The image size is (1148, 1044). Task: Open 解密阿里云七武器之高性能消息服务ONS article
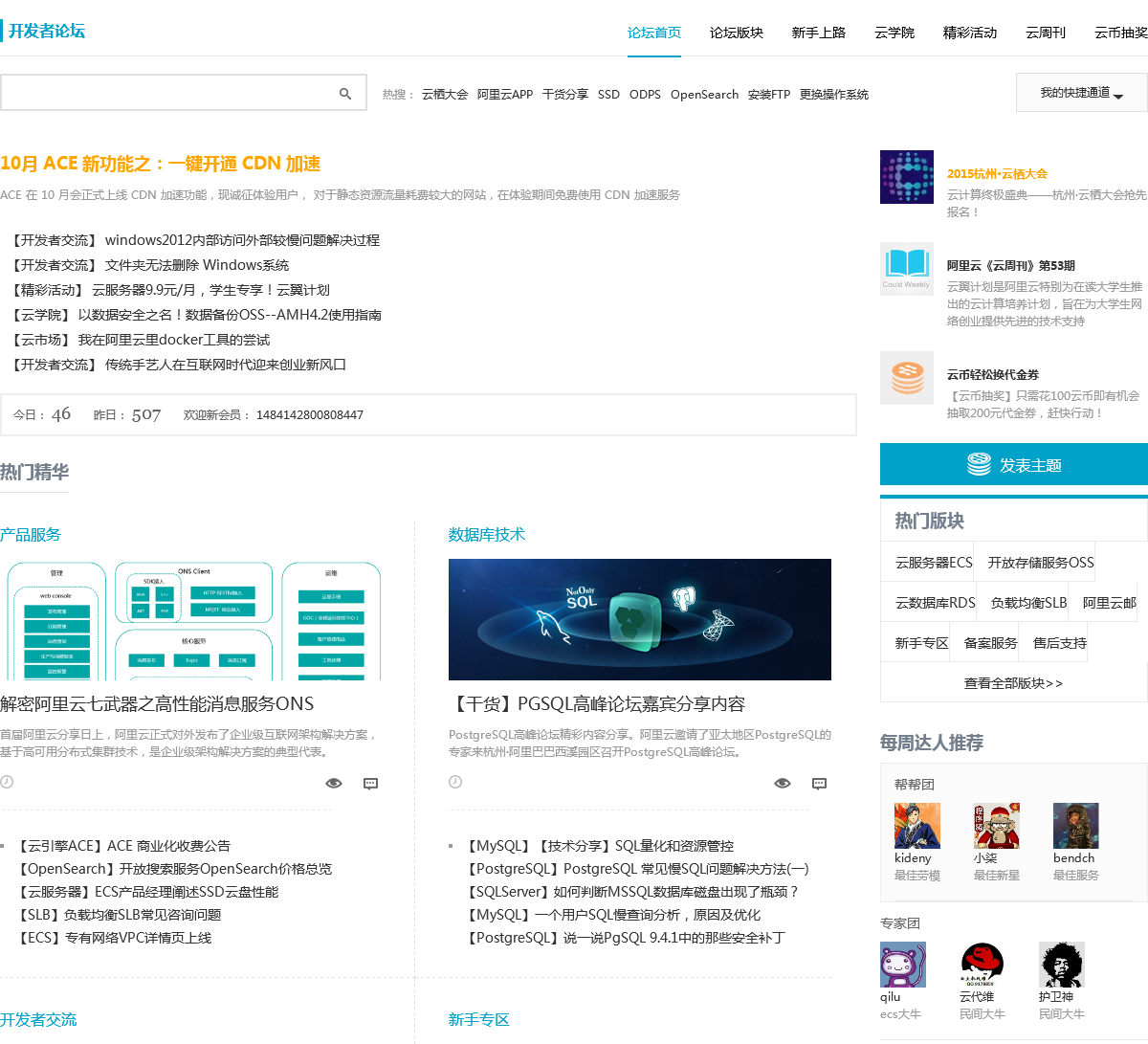click(x=157, y=704)
